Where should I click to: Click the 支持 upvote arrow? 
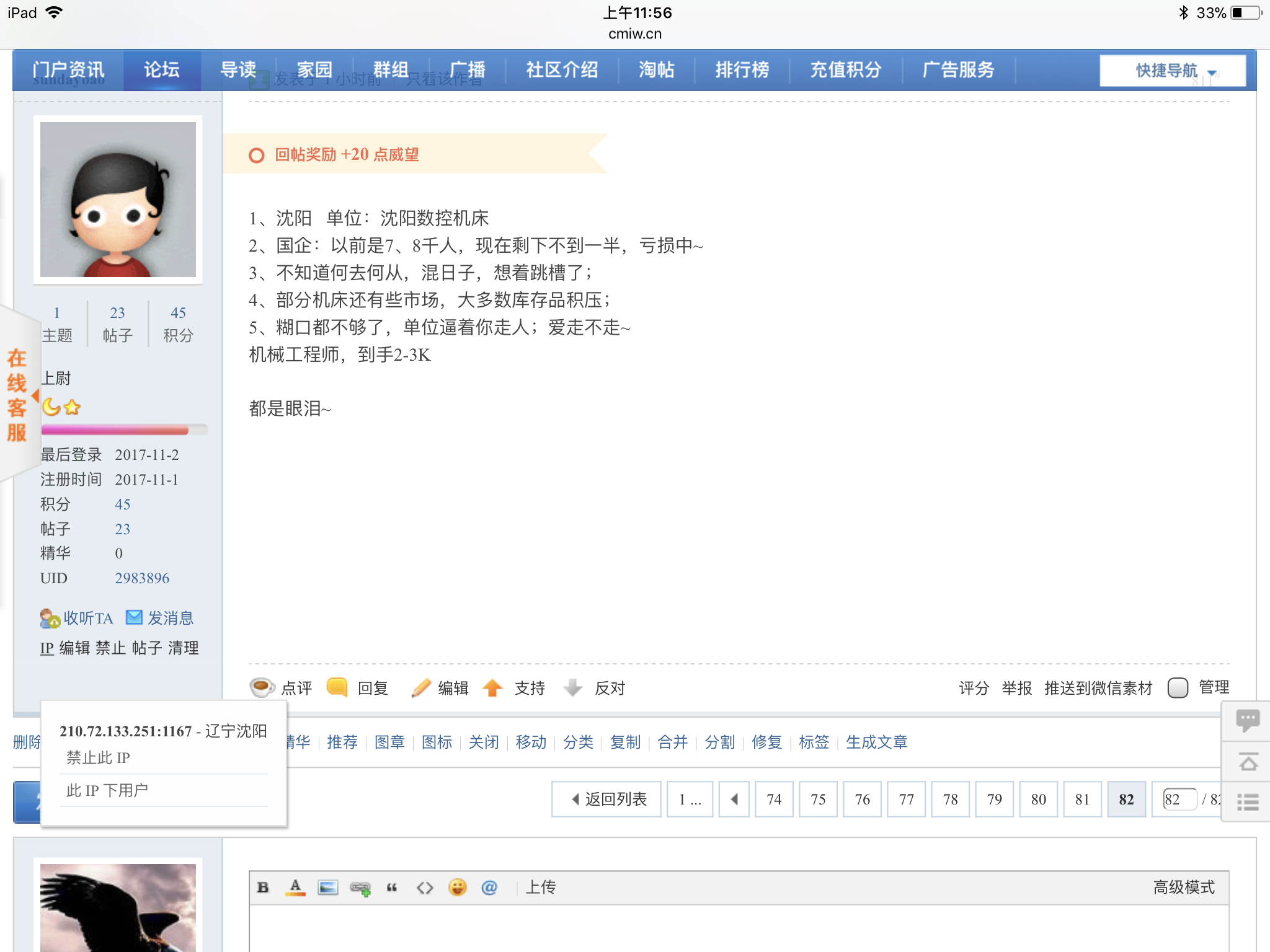pos(493,687)
